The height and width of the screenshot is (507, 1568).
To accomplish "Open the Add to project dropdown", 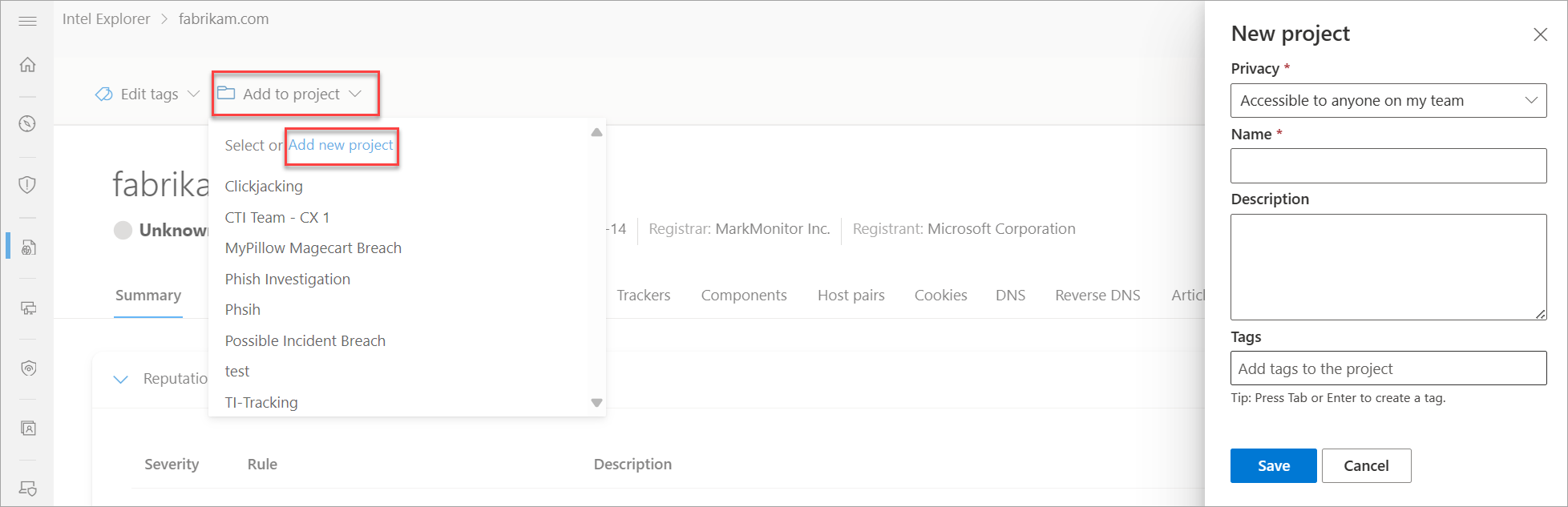I will pos(295,94).
